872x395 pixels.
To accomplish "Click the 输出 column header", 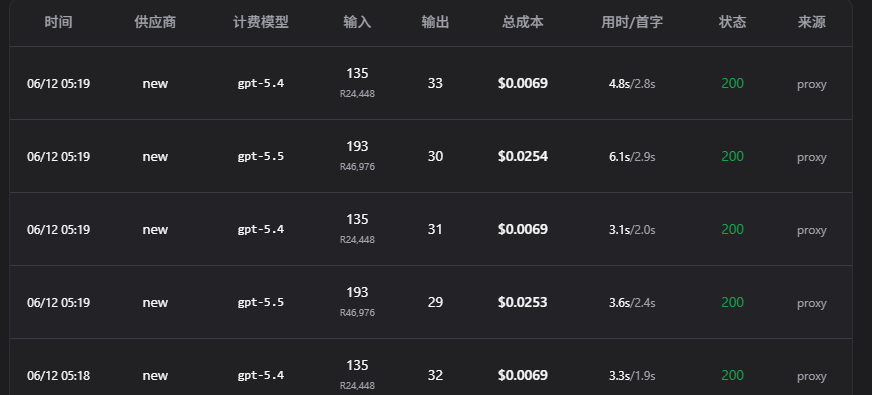I will (435, 22).
